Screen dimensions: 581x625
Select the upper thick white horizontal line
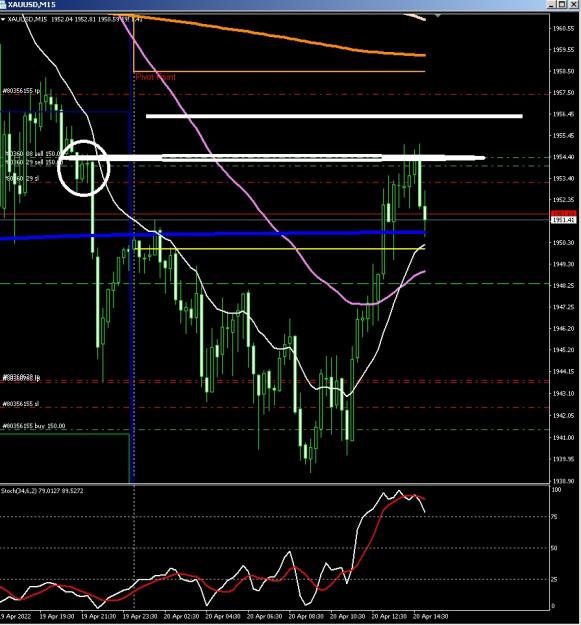(x=334, y=116)
